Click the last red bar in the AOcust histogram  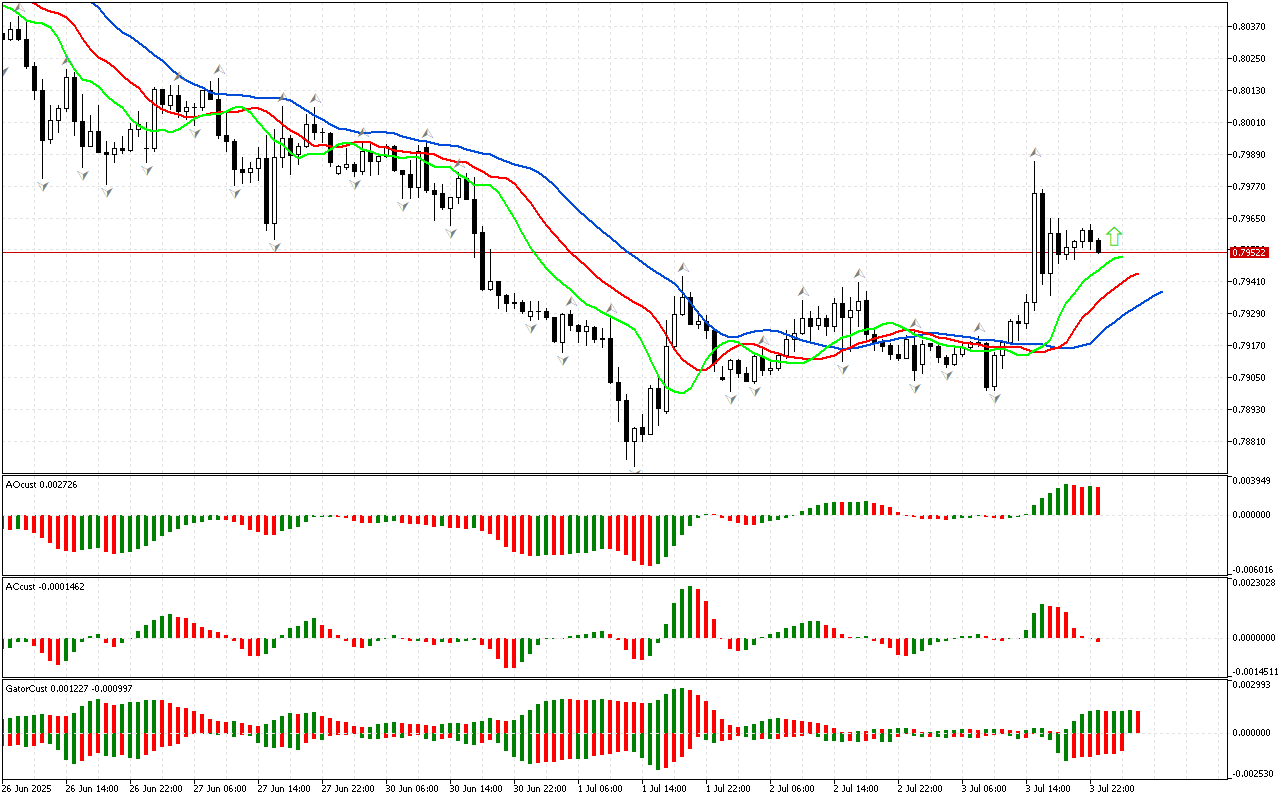click(1098, 500)
